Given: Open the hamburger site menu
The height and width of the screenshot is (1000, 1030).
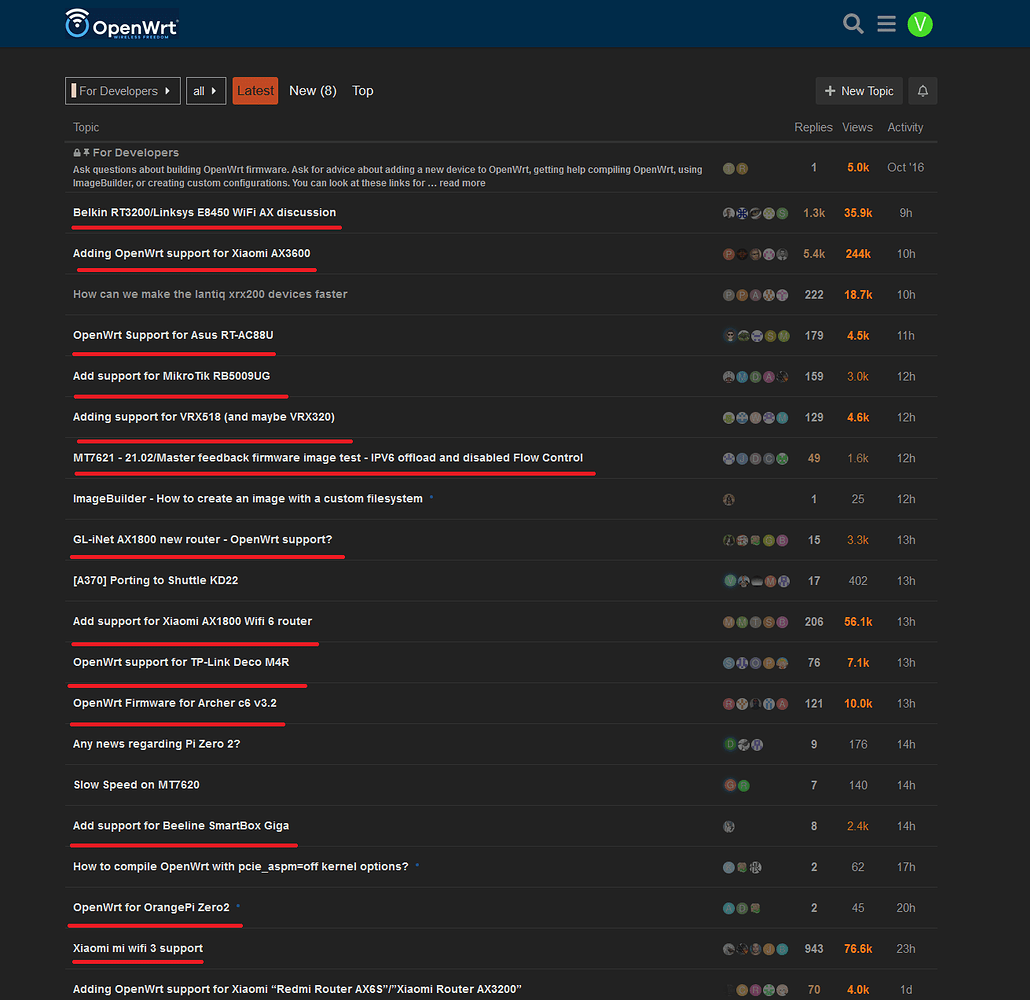Looking at the screenshot, I should point(886,23).
